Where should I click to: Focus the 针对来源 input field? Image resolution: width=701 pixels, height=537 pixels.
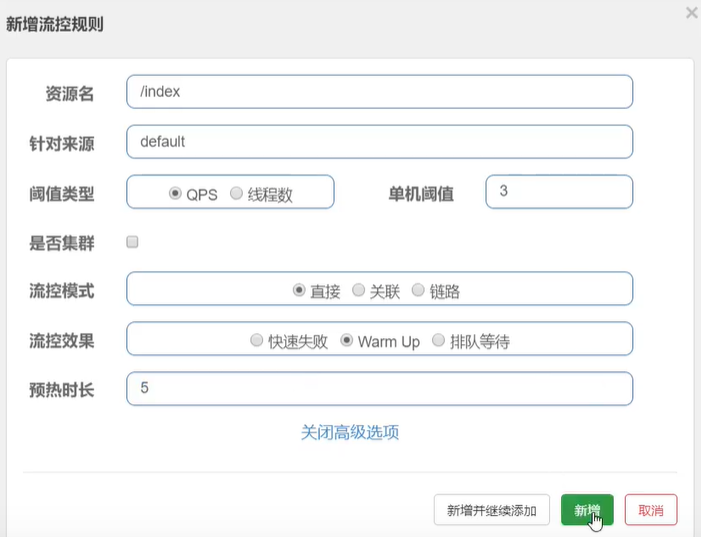[380, 142]
